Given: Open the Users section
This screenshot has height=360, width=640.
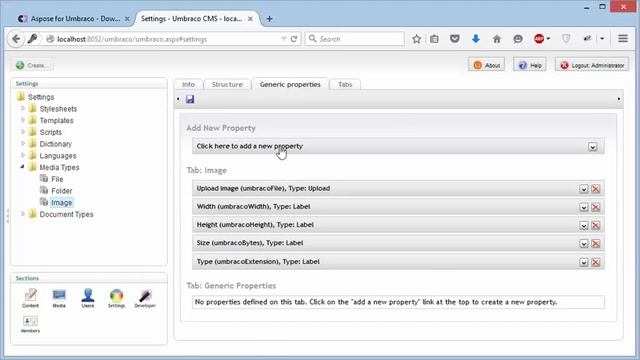Looking at the screenshot, I should [88, 298].
